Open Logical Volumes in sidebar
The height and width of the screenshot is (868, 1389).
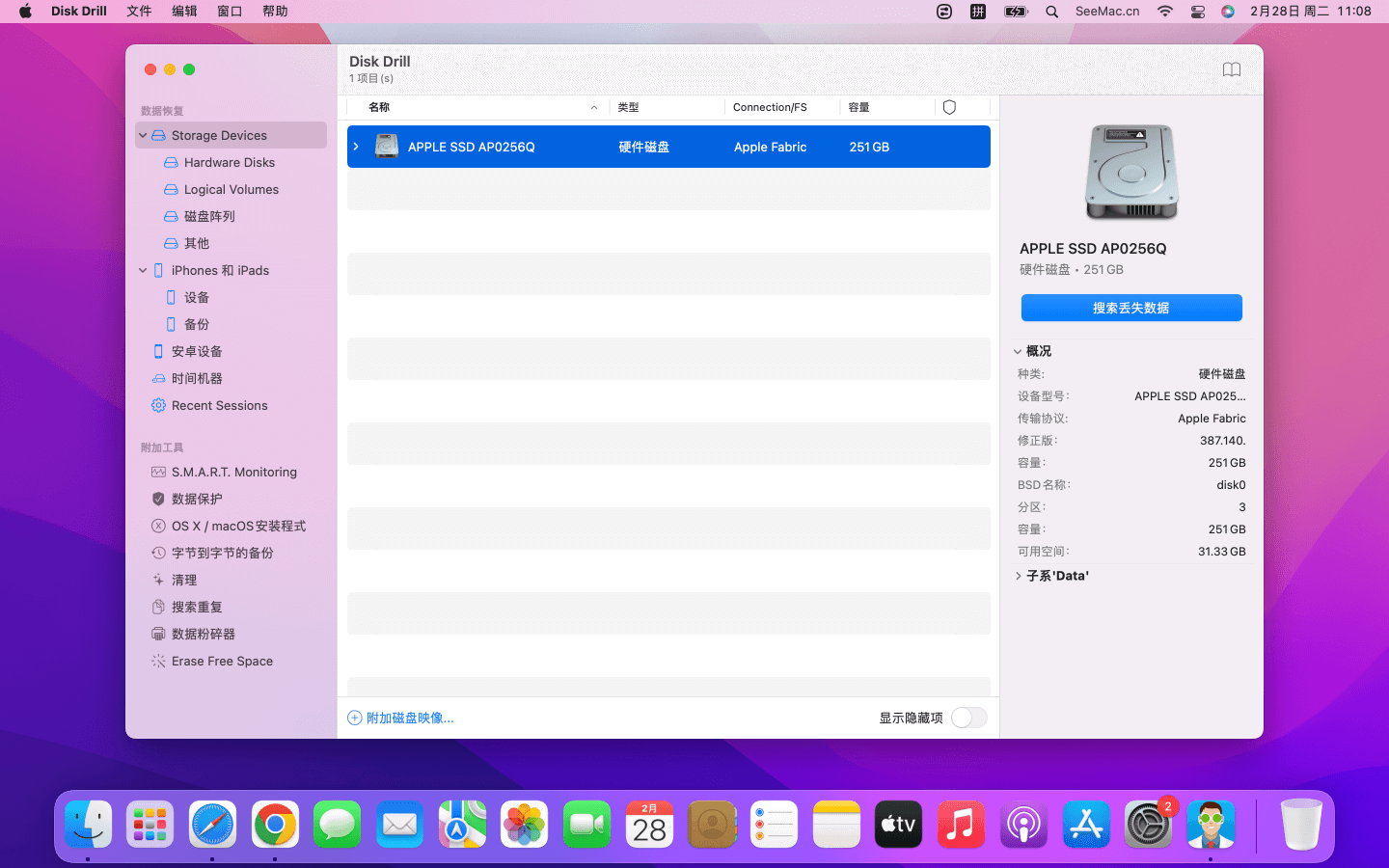click(231, 189)
